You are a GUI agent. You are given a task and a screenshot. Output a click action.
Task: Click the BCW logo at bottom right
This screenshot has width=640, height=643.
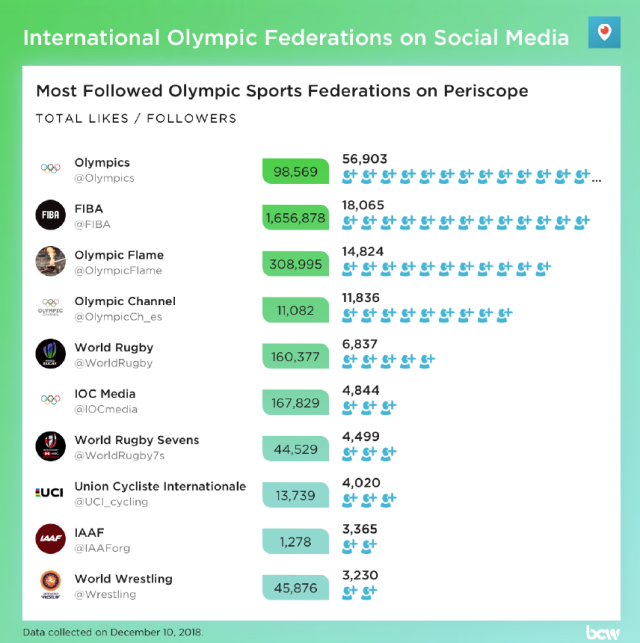(x=602, y=632)
